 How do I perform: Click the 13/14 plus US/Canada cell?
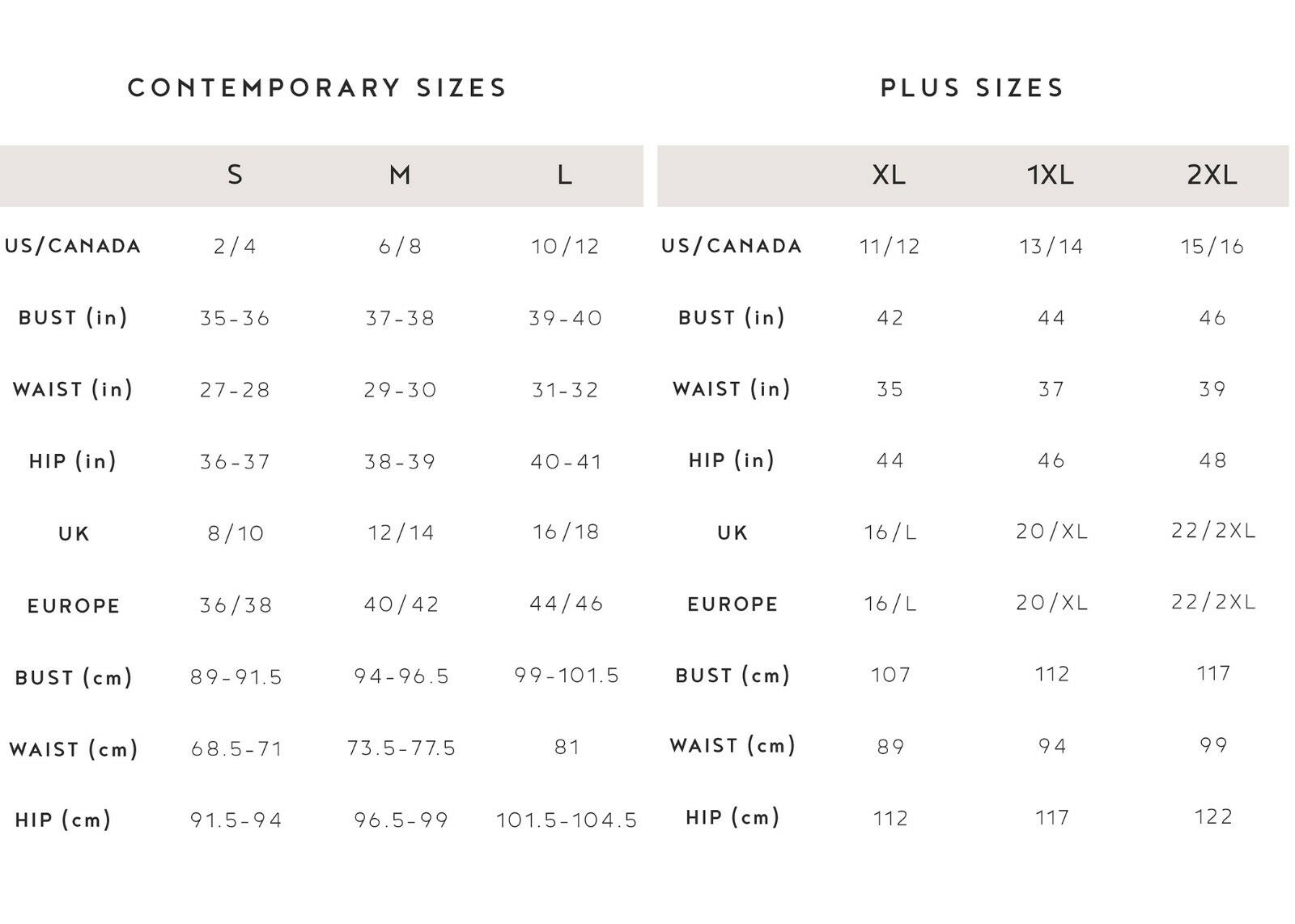[1051, 247]
